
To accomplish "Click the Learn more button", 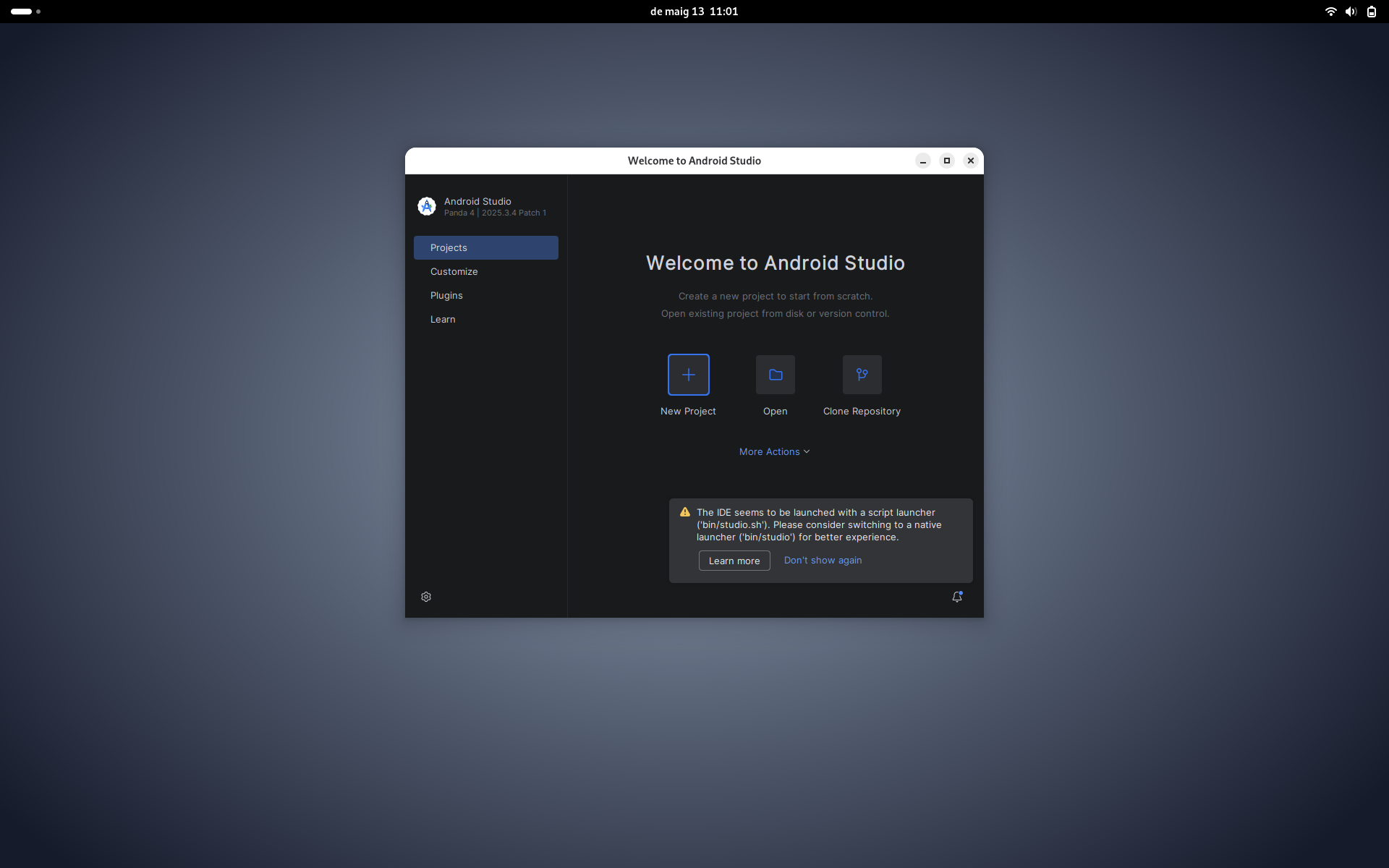I will (734, 561).
